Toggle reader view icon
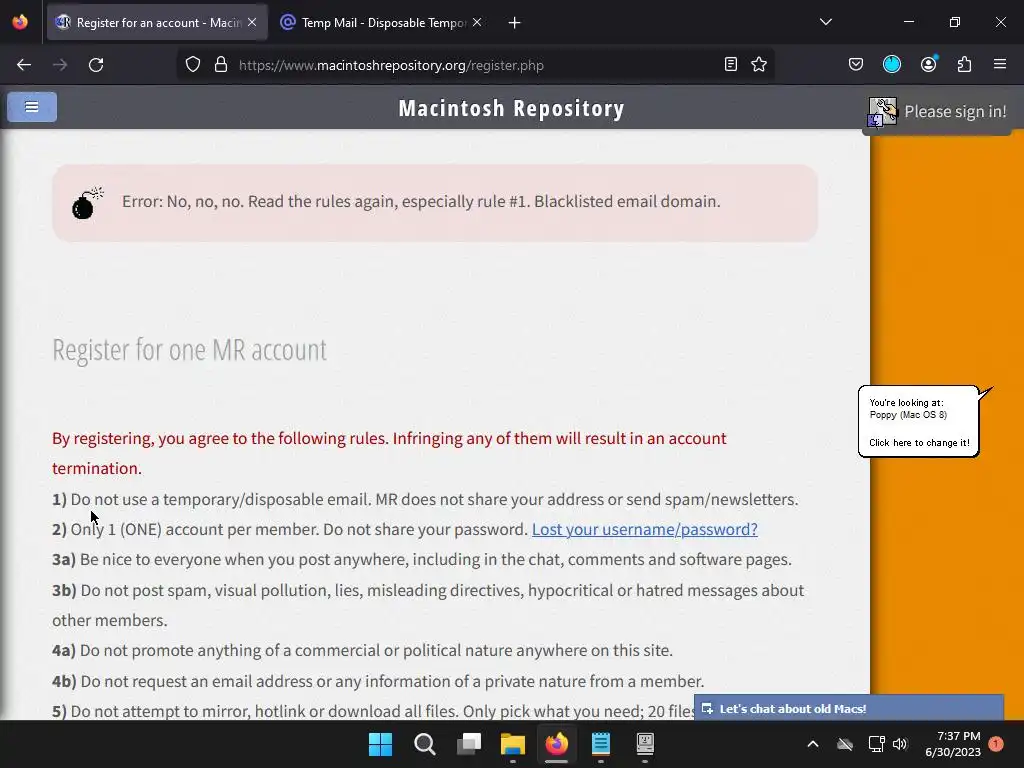Viewport: 1024px width, 768px height. pyautogui.click(x=731, y=64)
